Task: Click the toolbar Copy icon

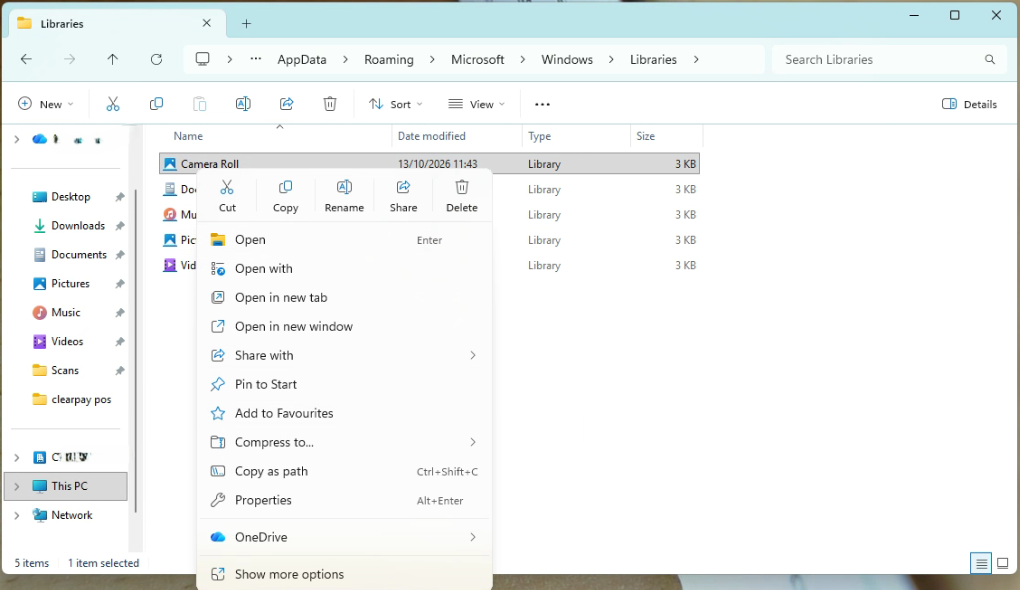Action: pos(156,104)
